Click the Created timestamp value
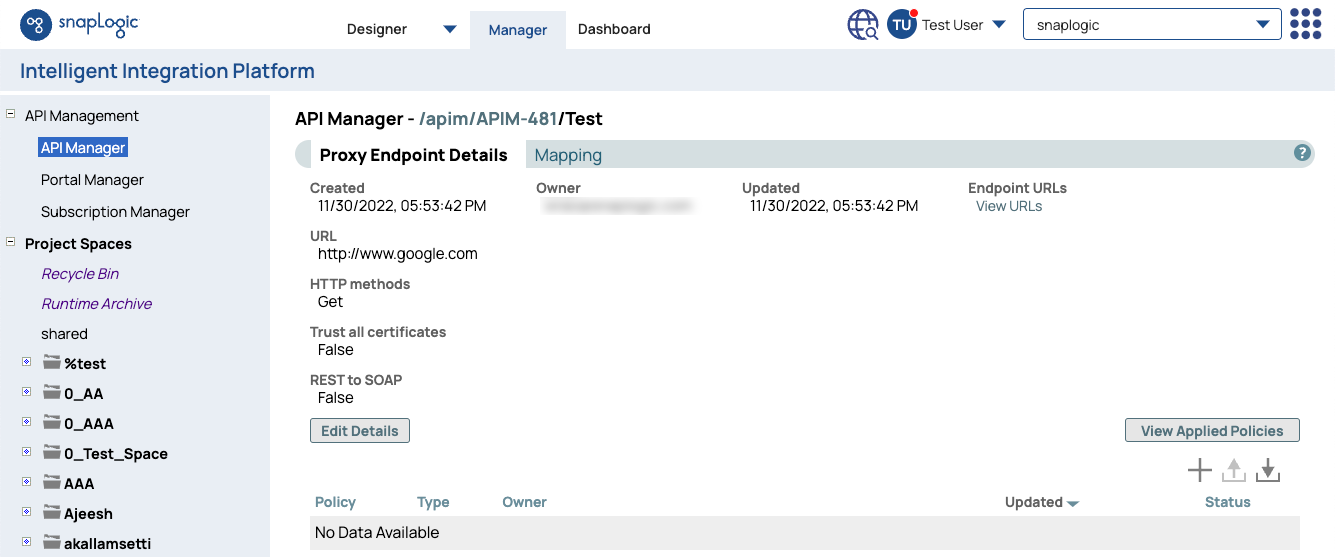 coord(402,206)
